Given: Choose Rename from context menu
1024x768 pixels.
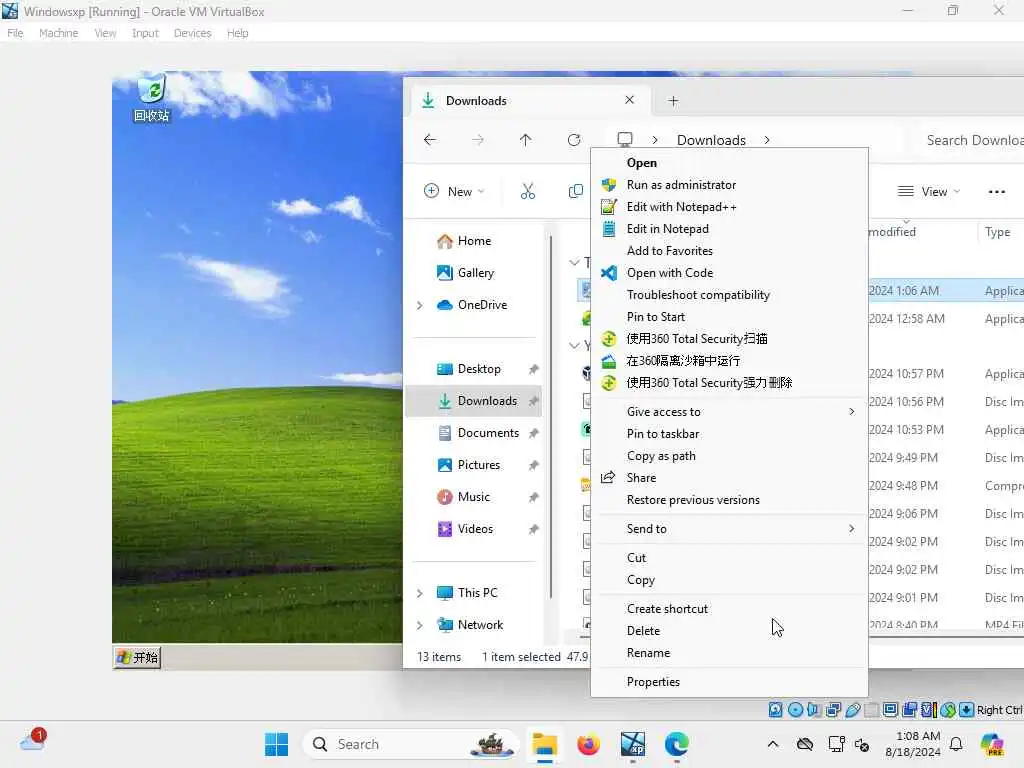Looking at the screenshot, I should click(729, 653).
